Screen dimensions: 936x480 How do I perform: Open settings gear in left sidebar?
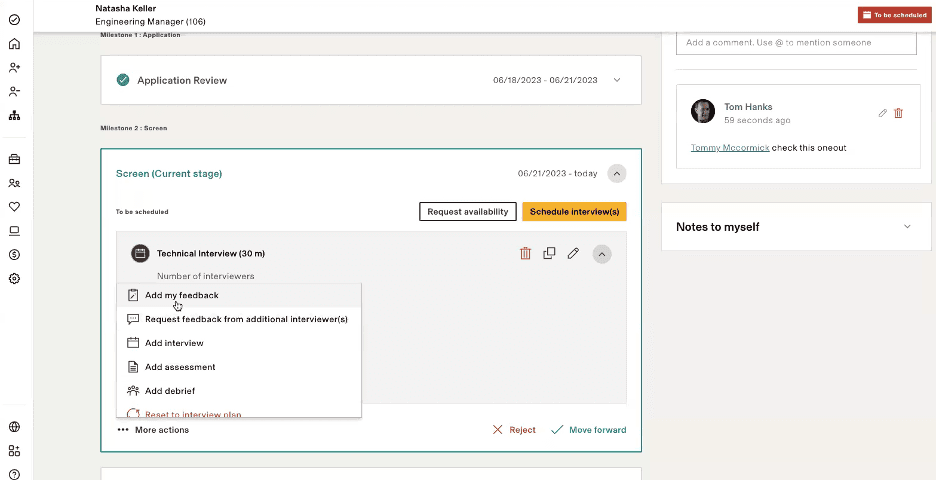14,279
